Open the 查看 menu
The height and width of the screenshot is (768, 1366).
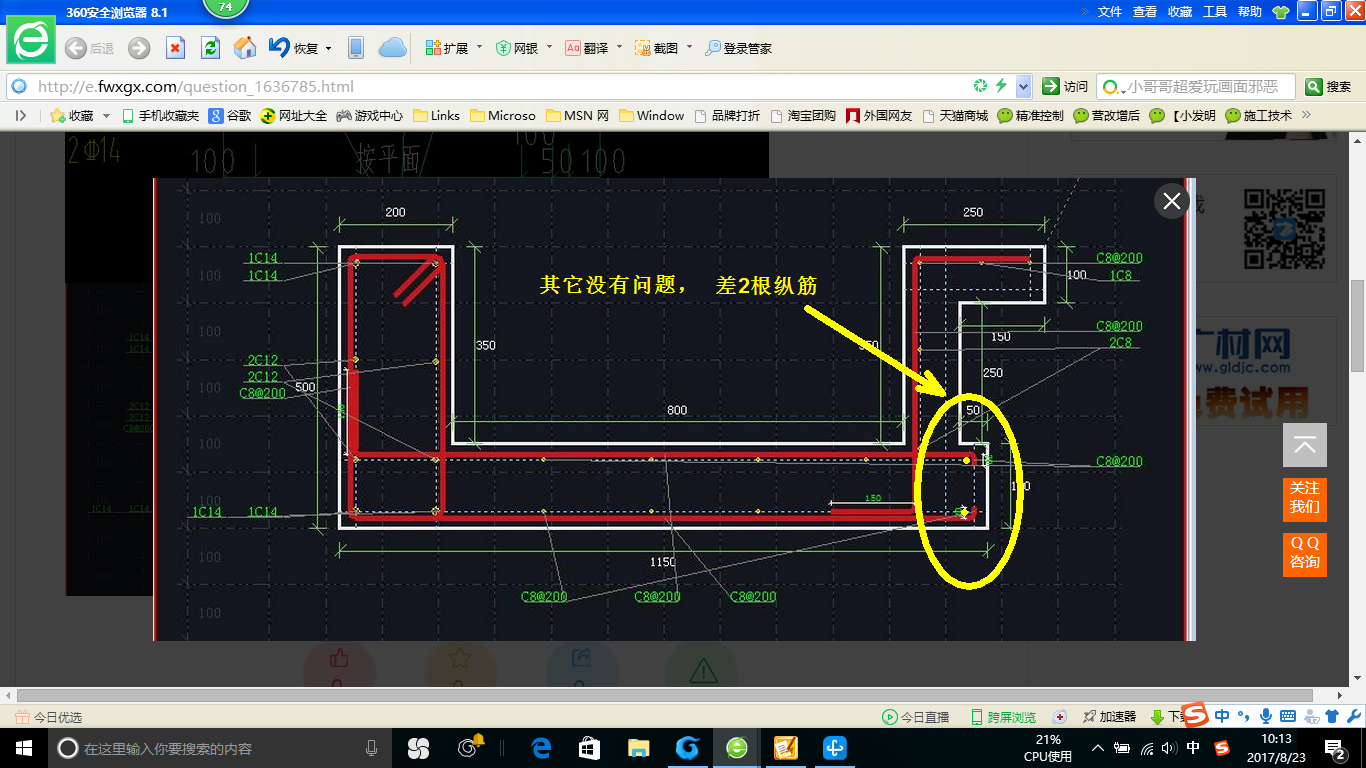(1145, 12)
